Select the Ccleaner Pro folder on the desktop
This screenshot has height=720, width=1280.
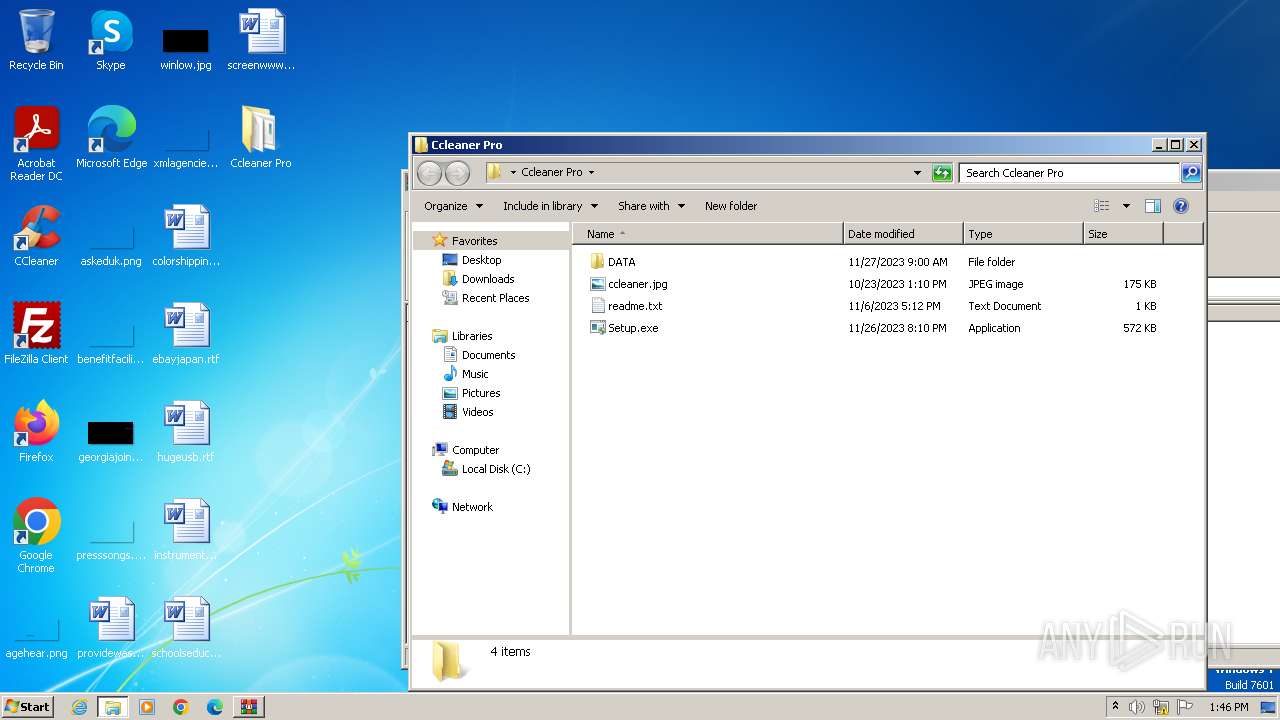click(261, 138)
